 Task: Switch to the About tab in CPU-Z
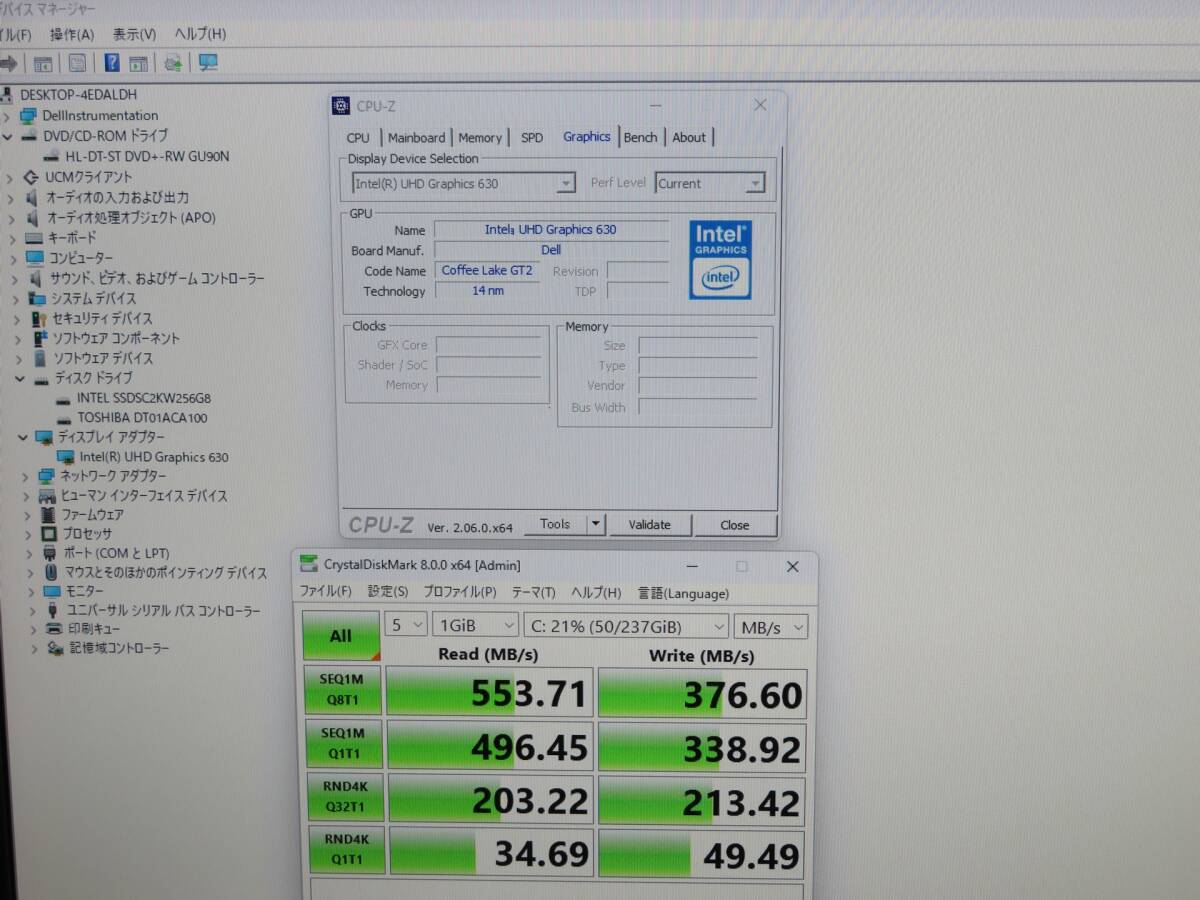pyautogui.click(x=689, y=138)
